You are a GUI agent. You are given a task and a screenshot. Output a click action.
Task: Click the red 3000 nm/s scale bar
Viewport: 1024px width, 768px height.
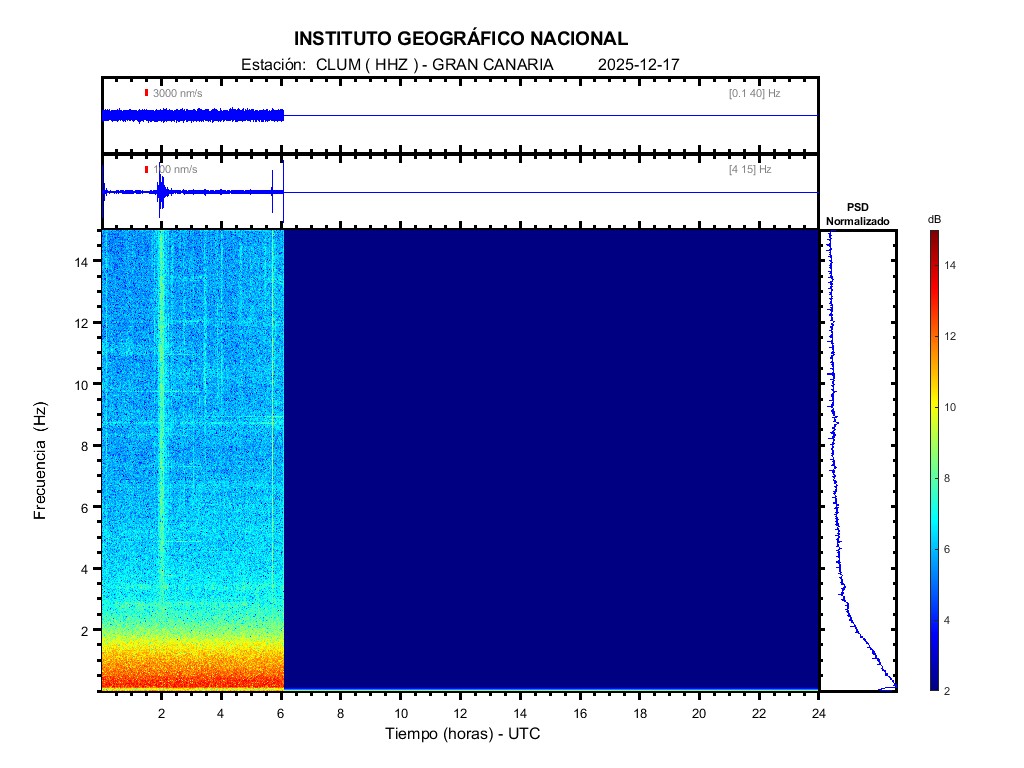(x=146, y=93)
